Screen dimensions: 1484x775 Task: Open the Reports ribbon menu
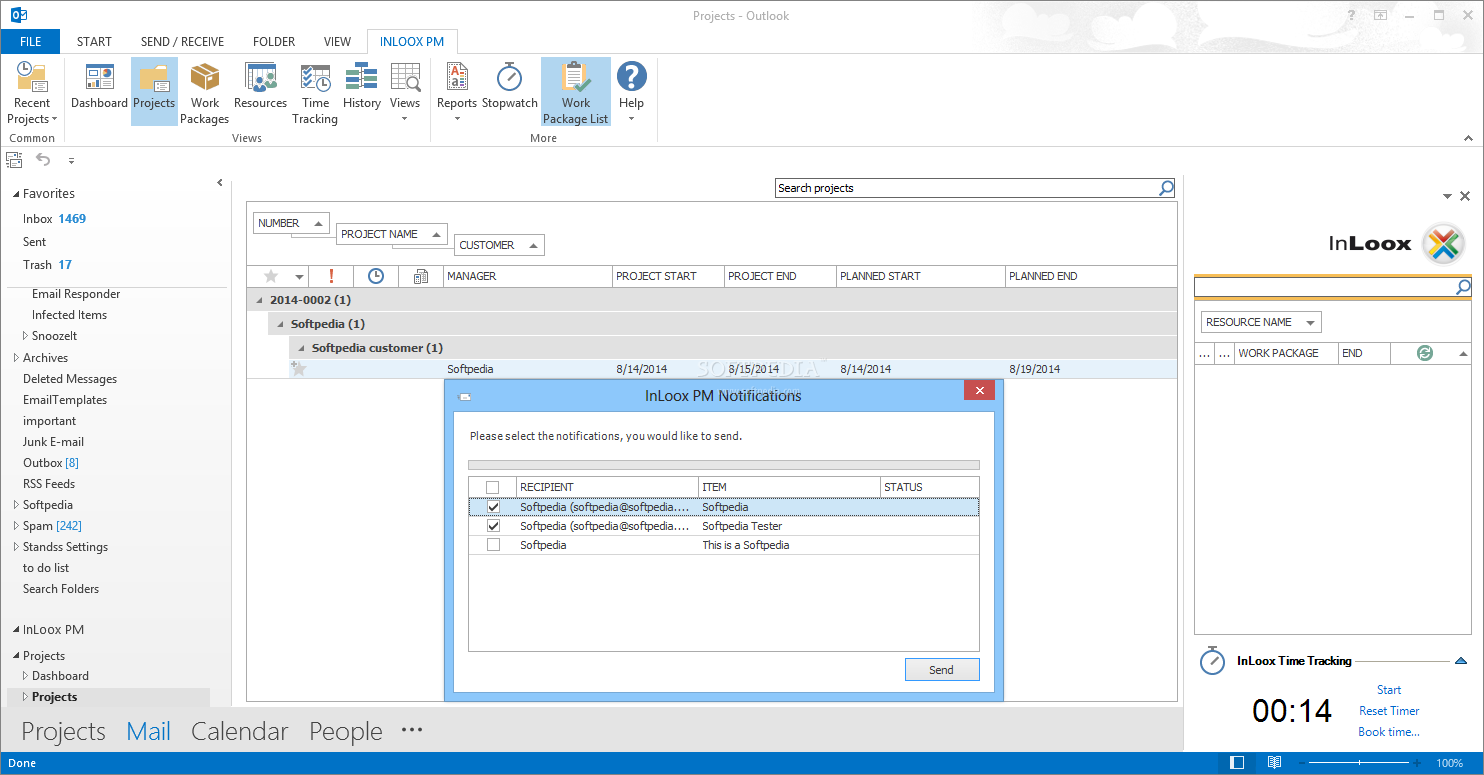(457, 92)
